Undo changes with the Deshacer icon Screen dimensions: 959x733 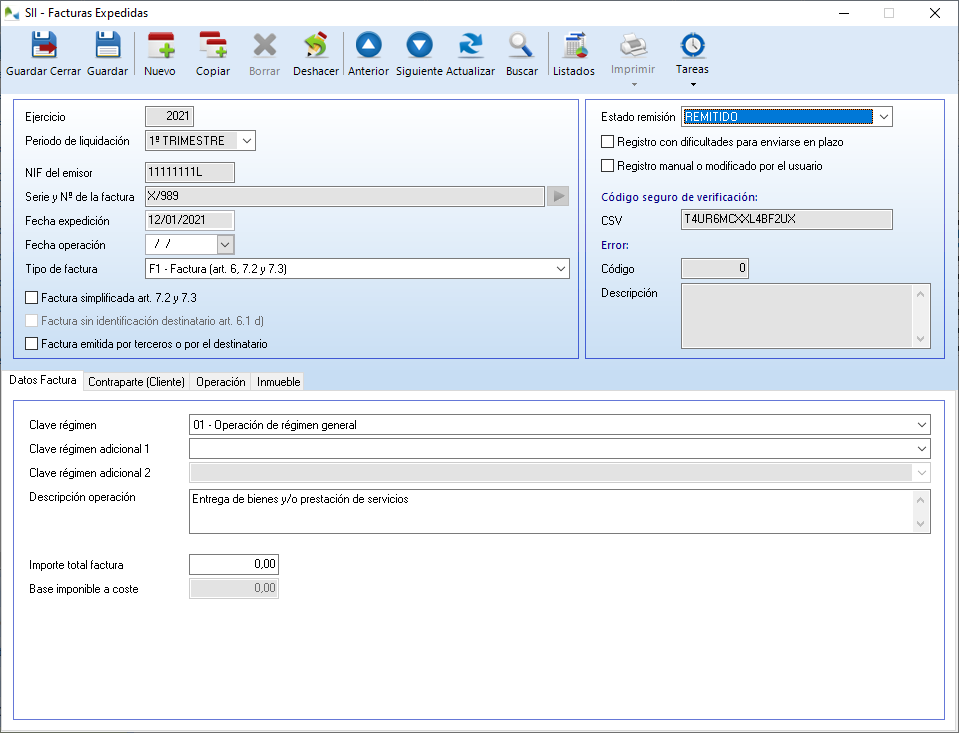point(315,54)
